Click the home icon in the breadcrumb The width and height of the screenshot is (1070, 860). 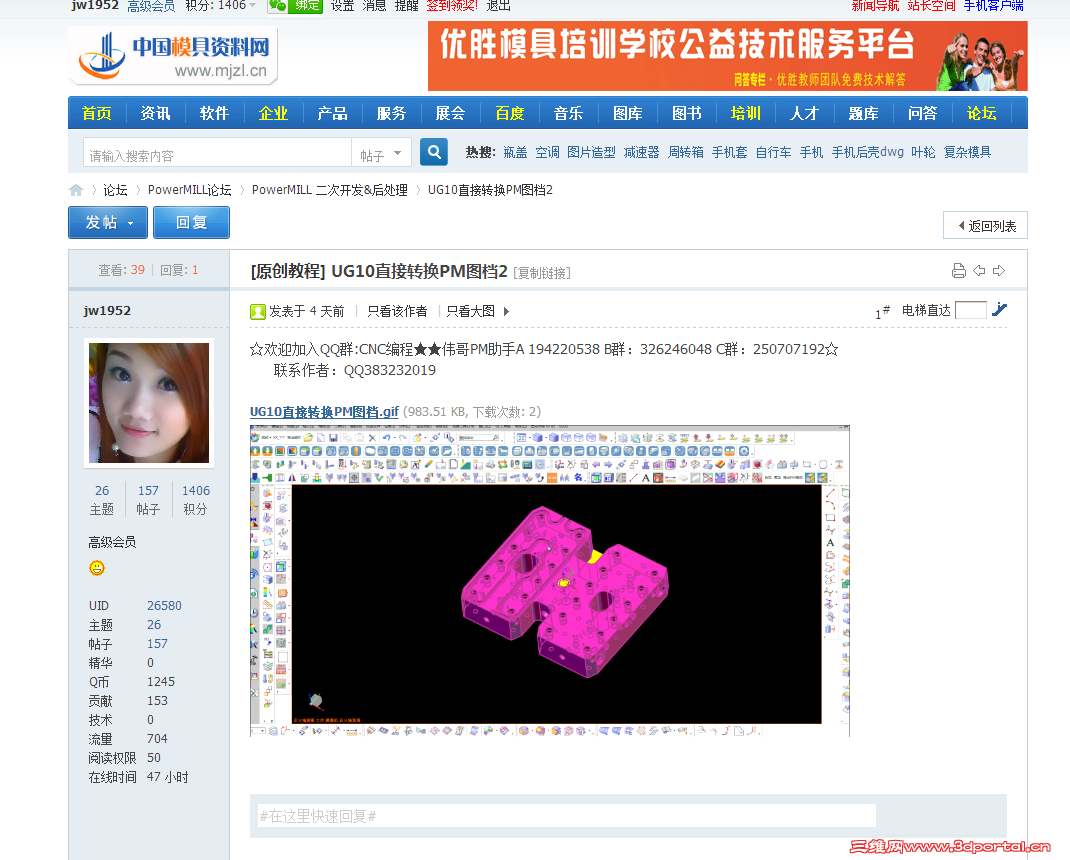pyautogui.click(x=75, y=189)
